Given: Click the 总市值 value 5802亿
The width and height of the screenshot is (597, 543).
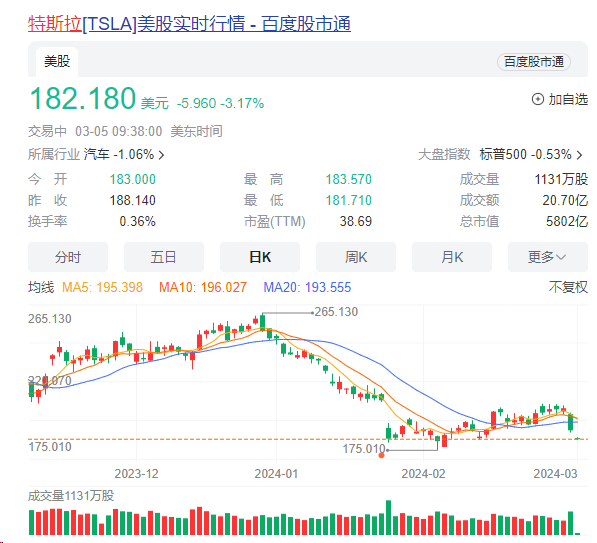Looking at the screenshot, I should (x=567, y=221).
